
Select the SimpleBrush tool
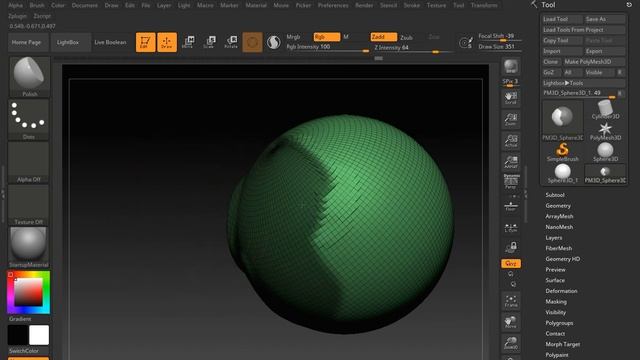tap(562, 152)
